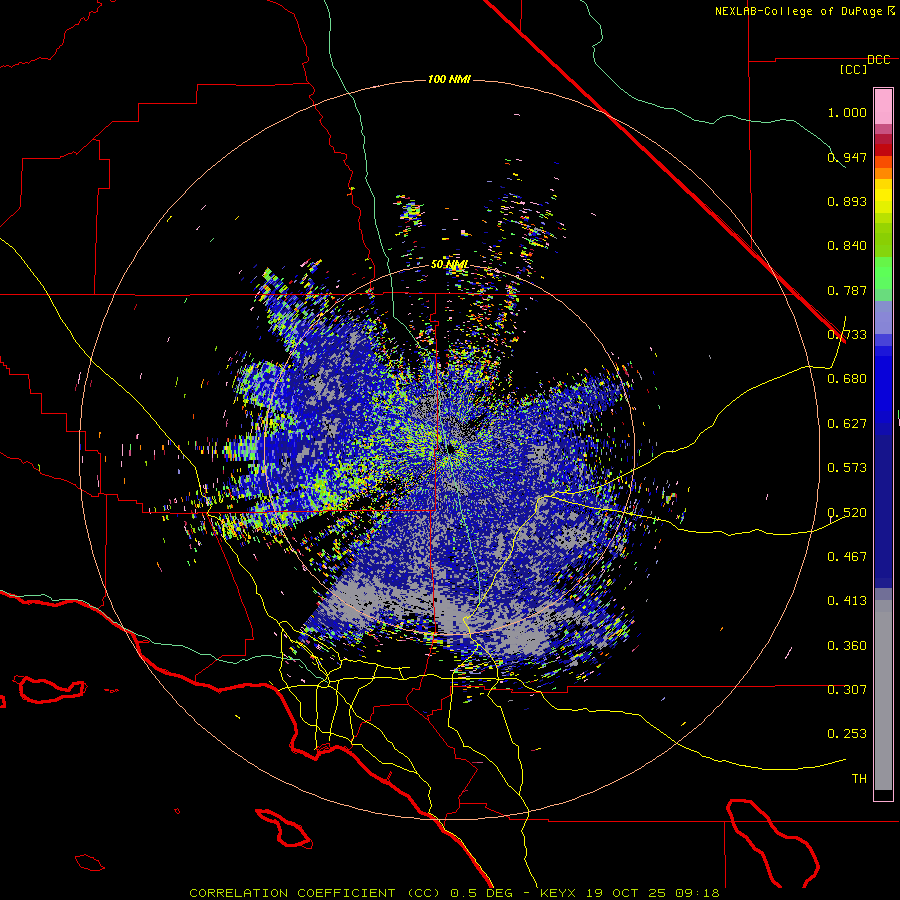The image size is (900, 900).
Task: Select the 0.360 scale value
Action: [x=847, y=646]
